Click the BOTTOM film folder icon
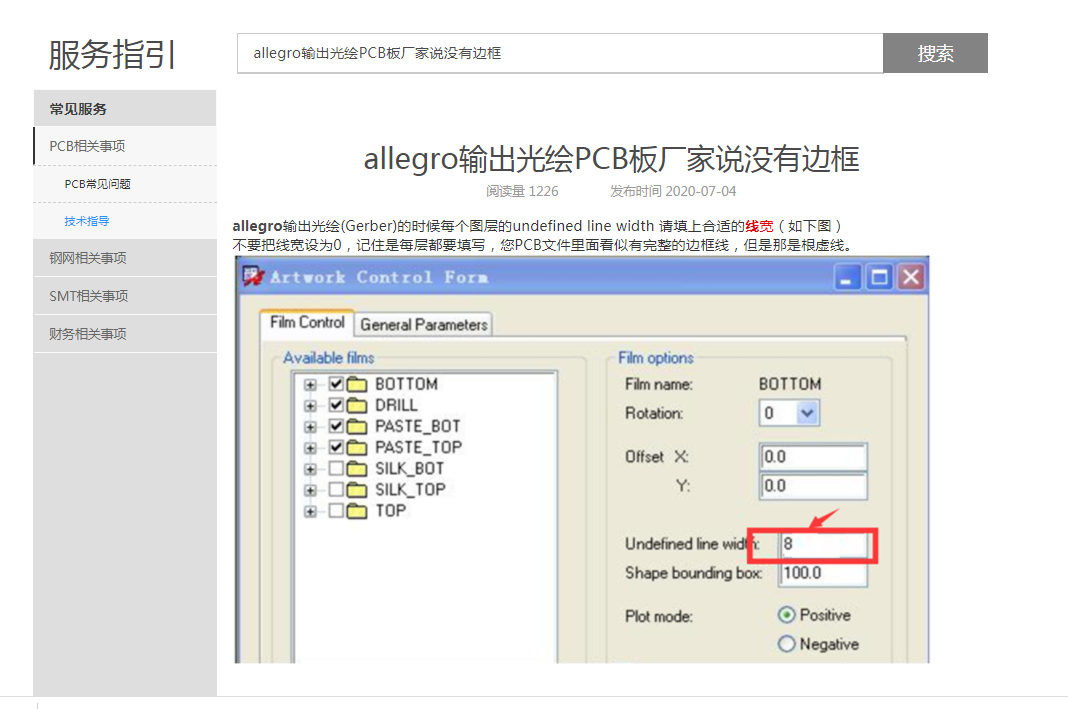Image resolution: width=1068 pixels, height=709 pixels. (357, 384)
